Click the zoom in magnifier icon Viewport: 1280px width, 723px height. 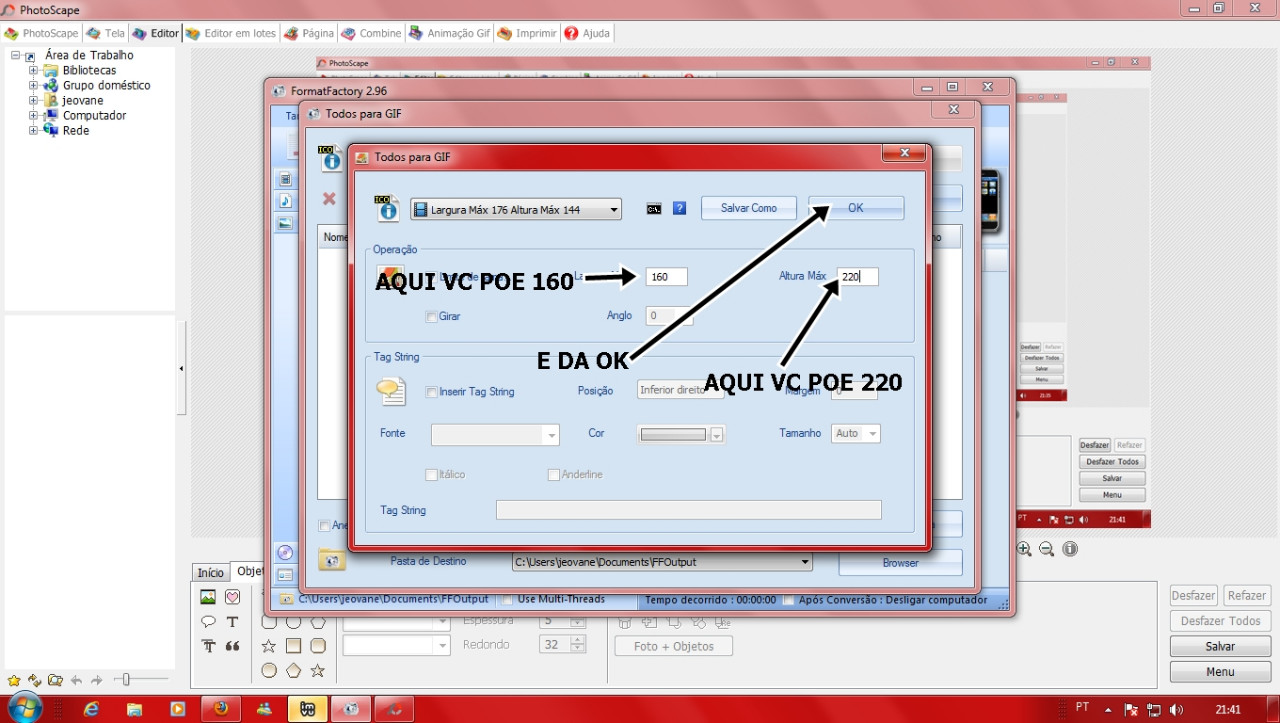(1024, 549)
